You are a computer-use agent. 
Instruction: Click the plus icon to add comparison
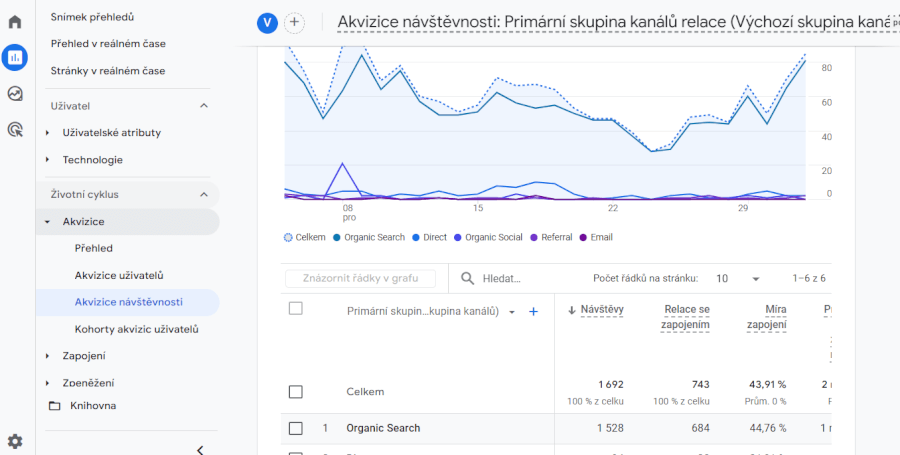[294, 23]
